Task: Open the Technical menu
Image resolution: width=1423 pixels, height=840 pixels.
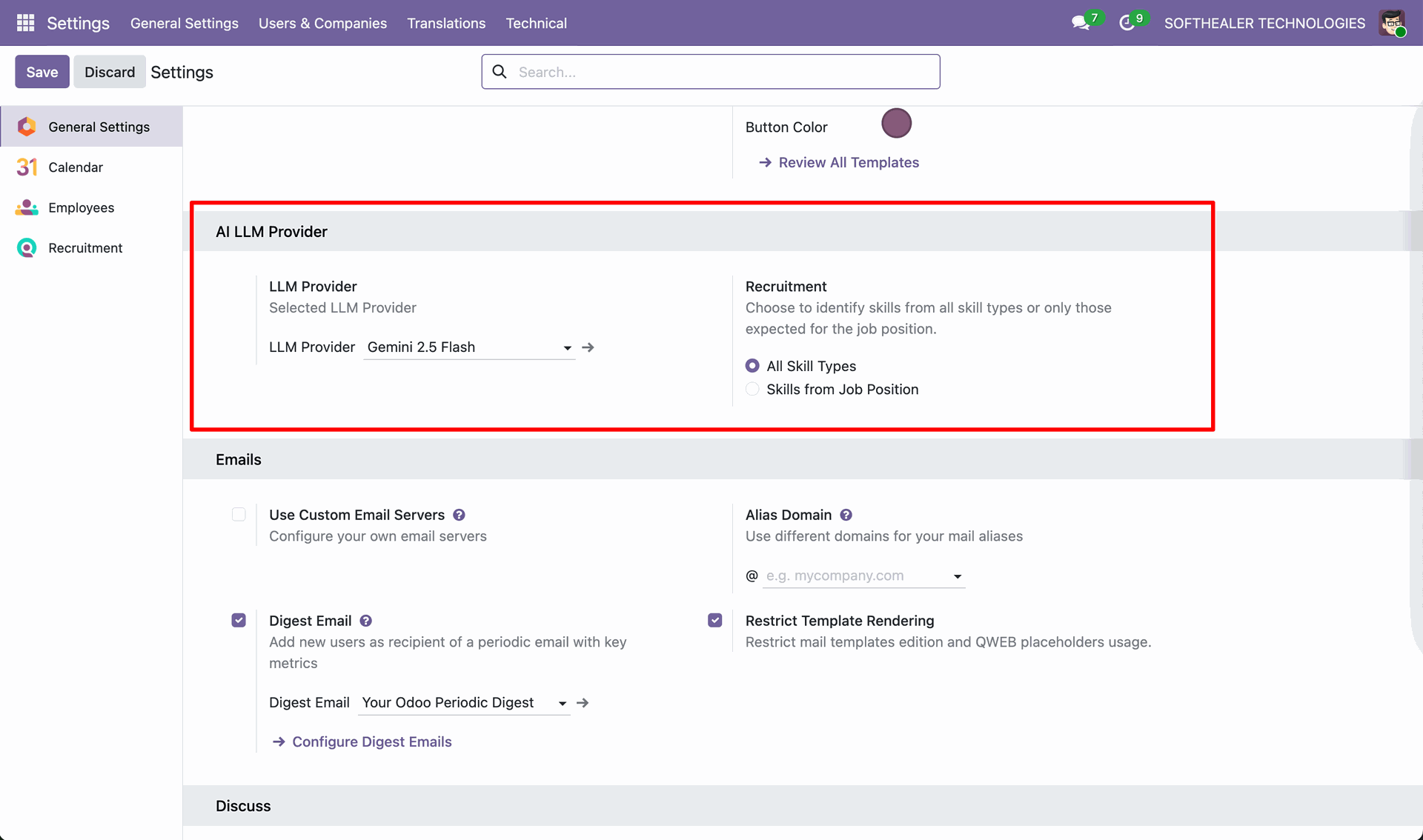Action: pos(536,23)
